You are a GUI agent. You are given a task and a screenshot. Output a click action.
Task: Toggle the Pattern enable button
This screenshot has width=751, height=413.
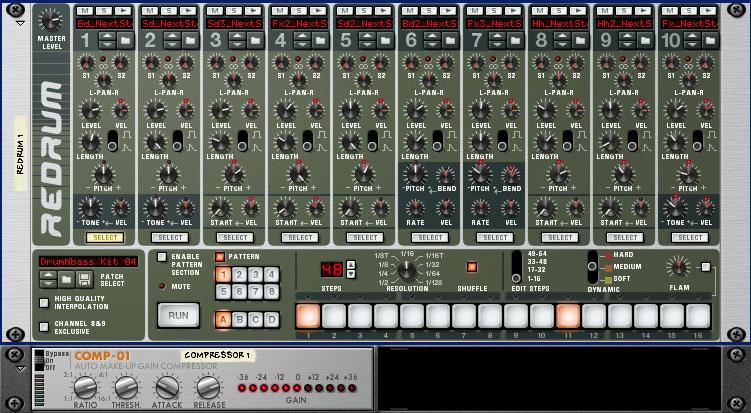click(220, 257)
